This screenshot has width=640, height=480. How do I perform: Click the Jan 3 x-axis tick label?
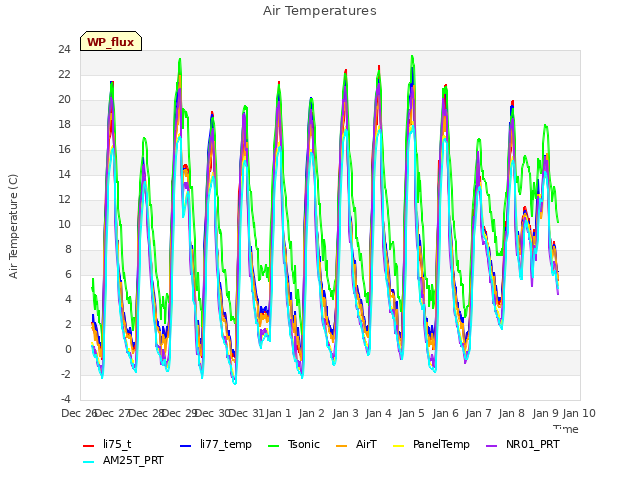[345, 413]
